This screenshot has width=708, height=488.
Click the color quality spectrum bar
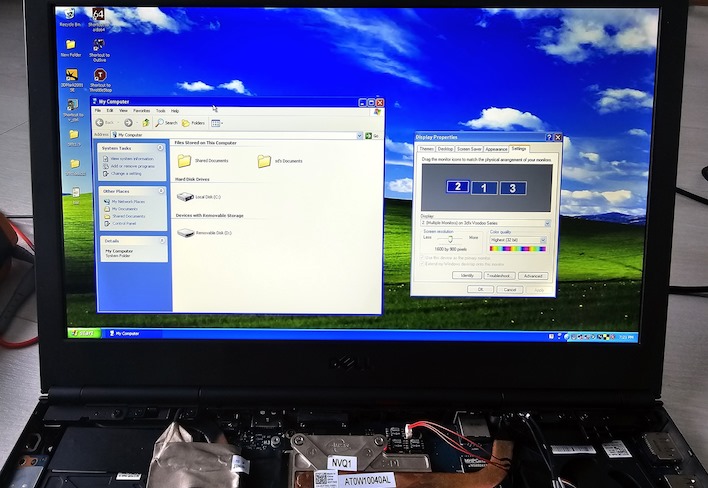(x=518, y=249)
